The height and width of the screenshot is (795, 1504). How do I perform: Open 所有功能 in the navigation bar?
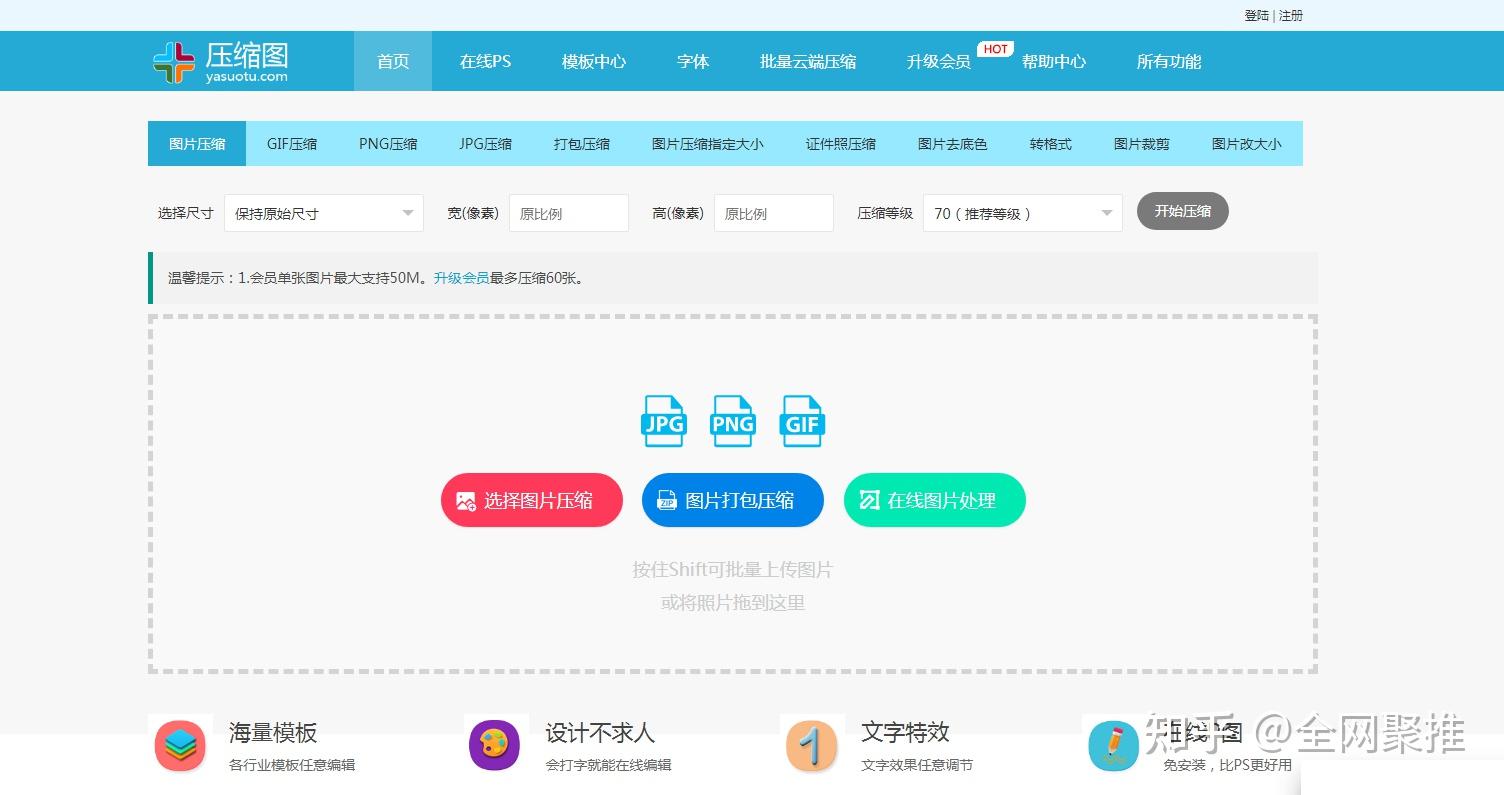pyautogui.click(x=1169, y=61)
